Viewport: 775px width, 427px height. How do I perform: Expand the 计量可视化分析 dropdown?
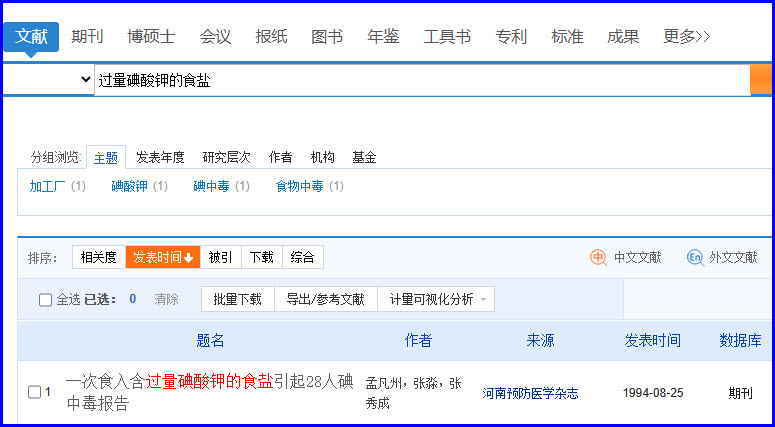pos(436,299)
